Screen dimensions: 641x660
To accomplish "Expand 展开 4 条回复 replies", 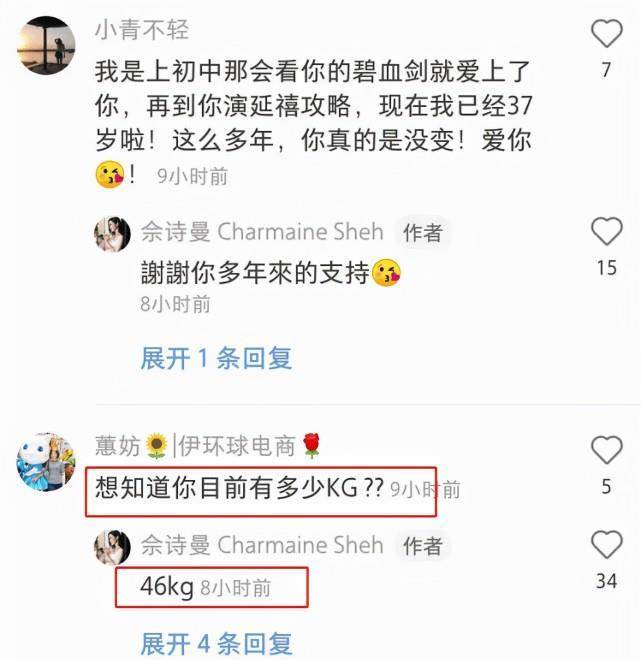I will tap(216, 644).
